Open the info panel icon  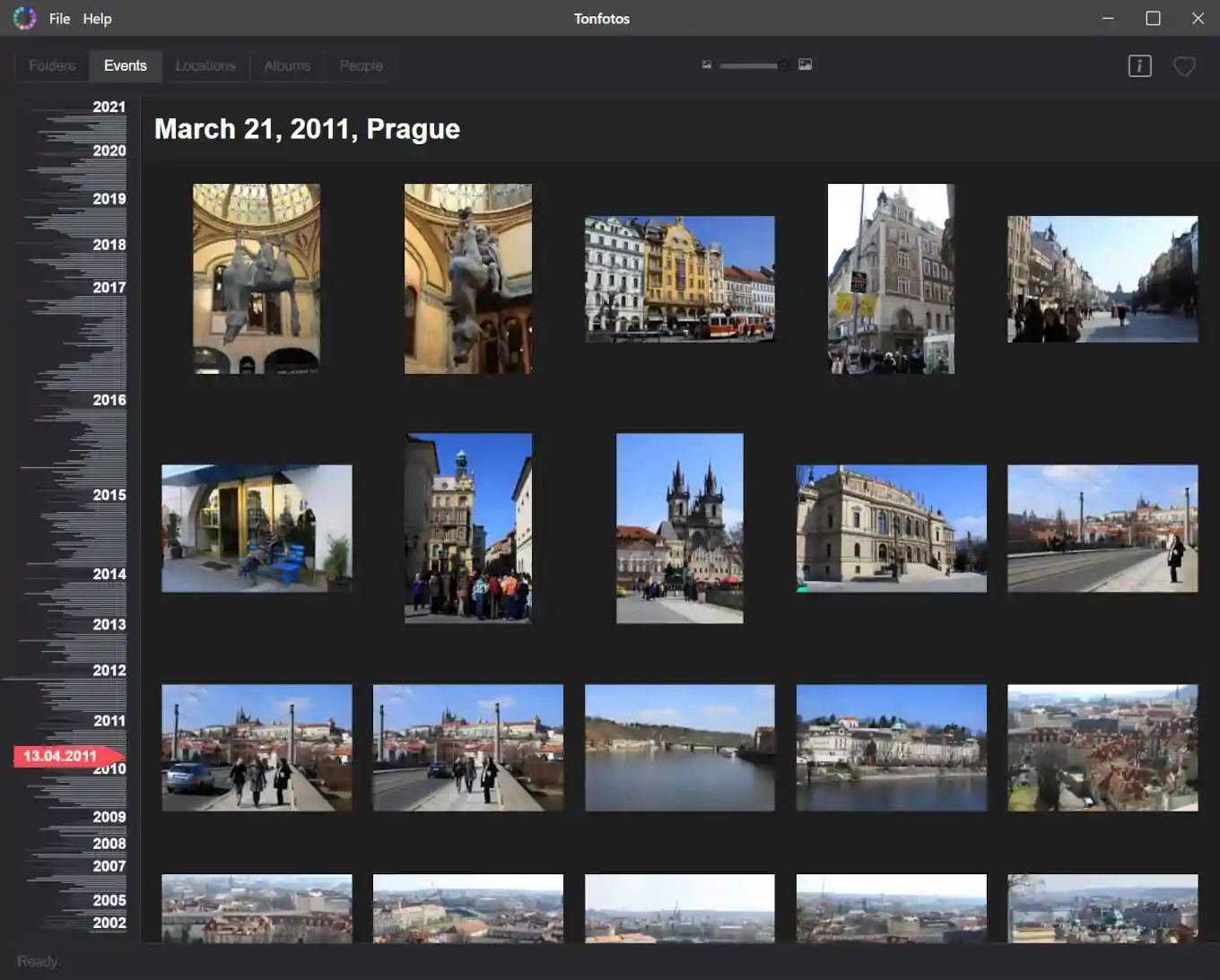pyautogui.click(x=1139, y=65)
